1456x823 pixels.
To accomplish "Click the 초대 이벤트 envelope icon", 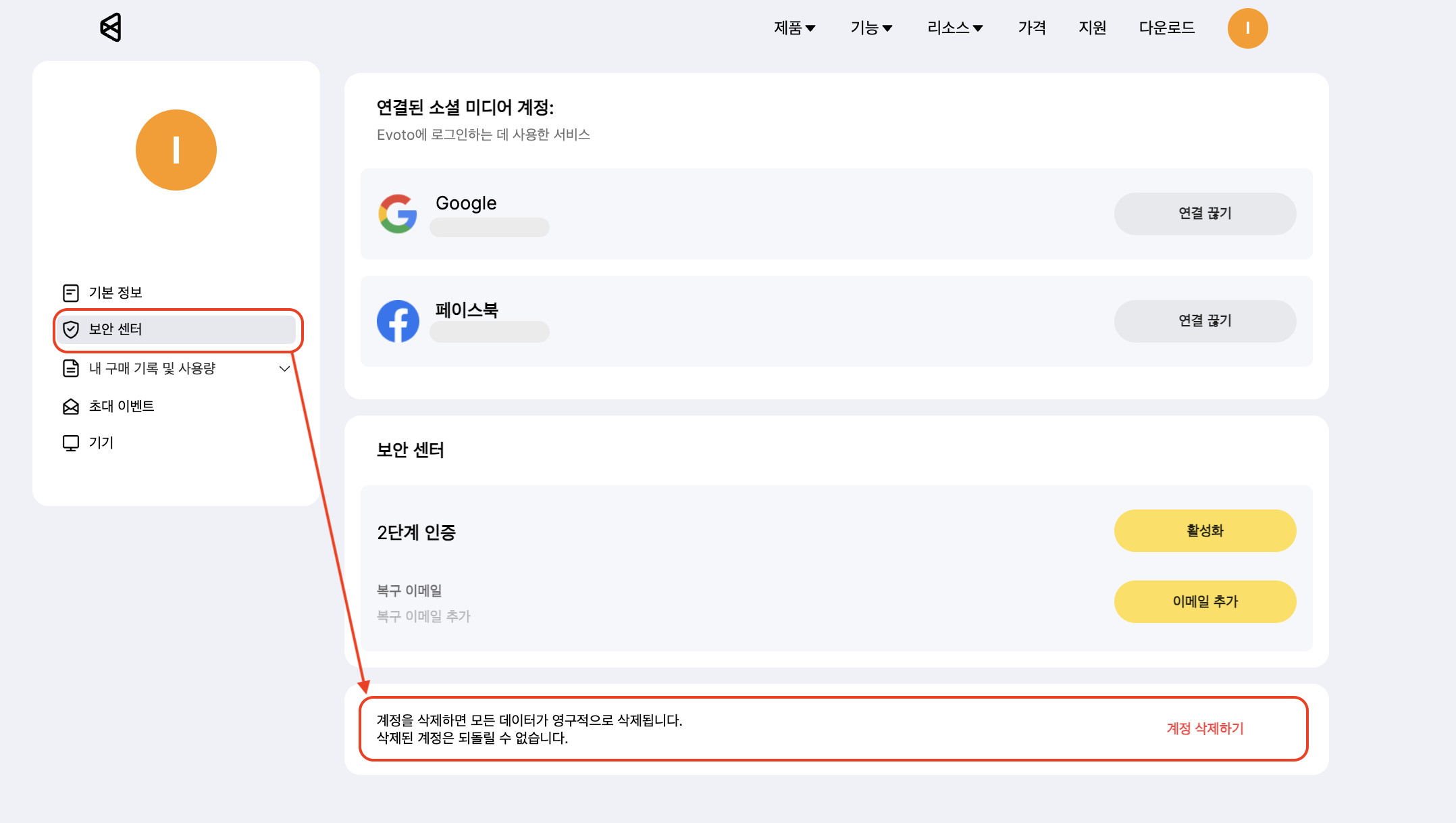I will [71, 406].
